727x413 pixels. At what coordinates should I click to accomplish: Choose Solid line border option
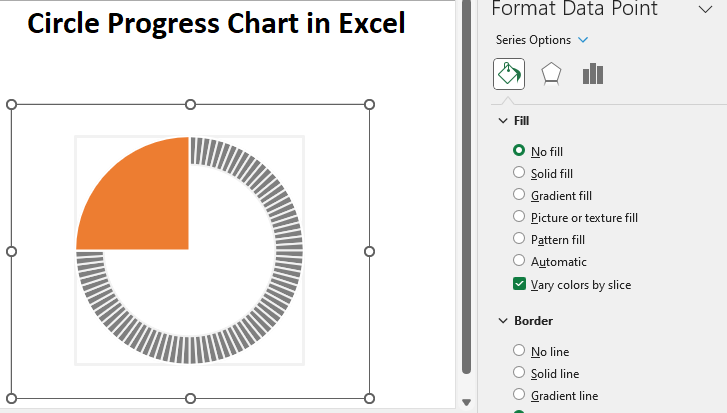tap(519, 373)
